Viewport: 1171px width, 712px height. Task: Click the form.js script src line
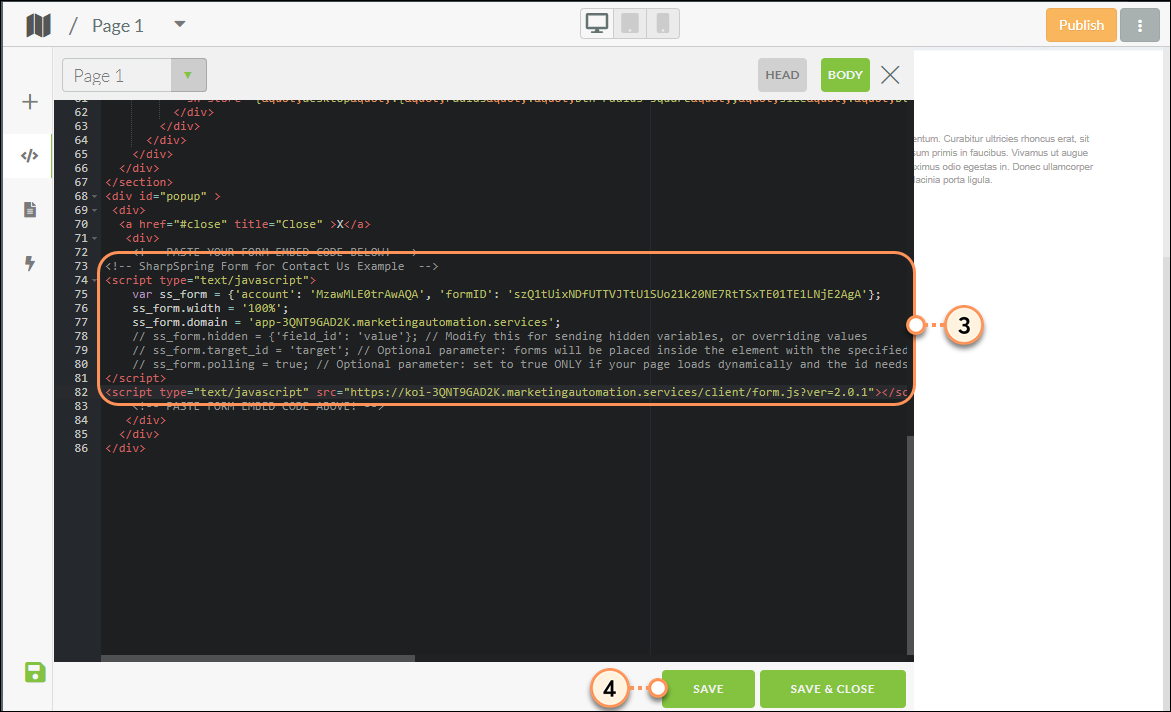pyautogui.click(x=506, y=392)
